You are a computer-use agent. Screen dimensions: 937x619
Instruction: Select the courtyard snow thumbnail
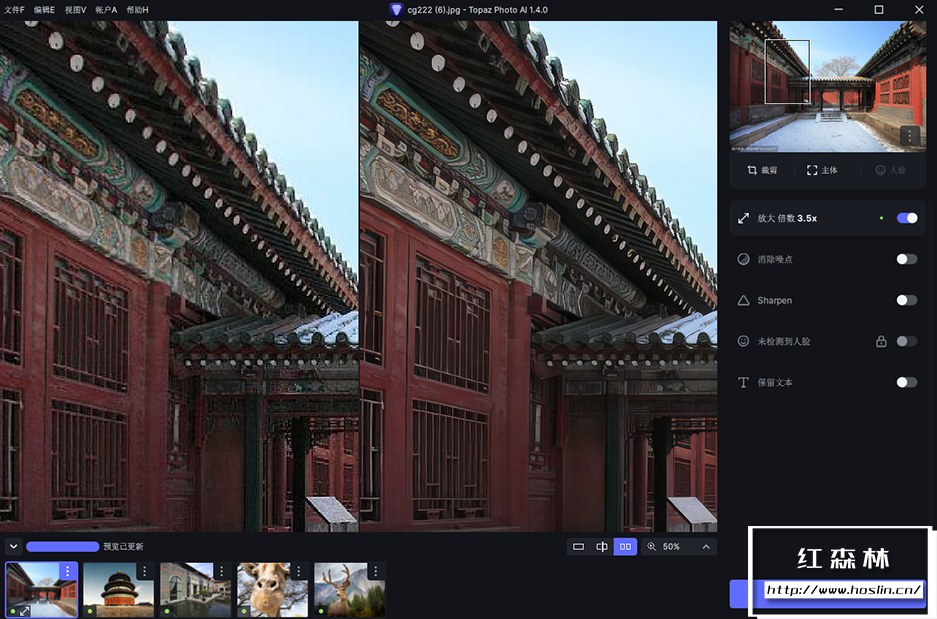click(41, 590)
